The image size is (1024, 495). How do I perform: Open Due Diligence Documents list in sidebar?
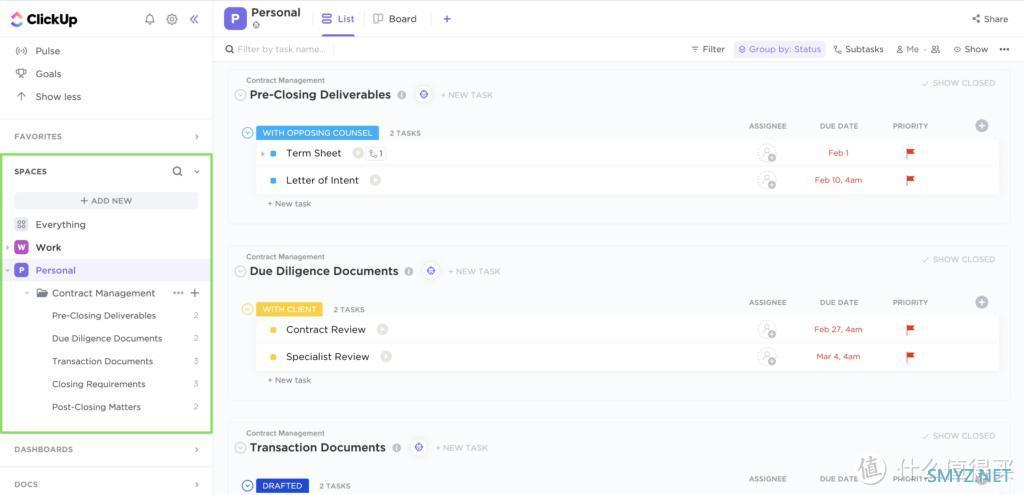(107, 338)
